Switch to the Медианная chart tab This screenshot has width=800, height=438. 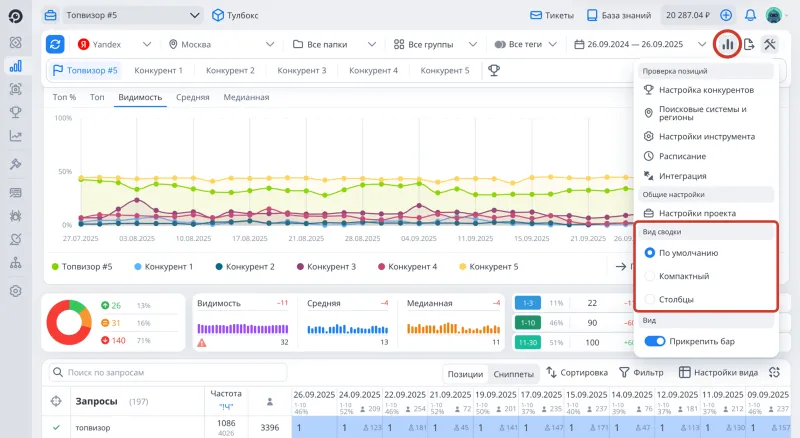[246, 98]
